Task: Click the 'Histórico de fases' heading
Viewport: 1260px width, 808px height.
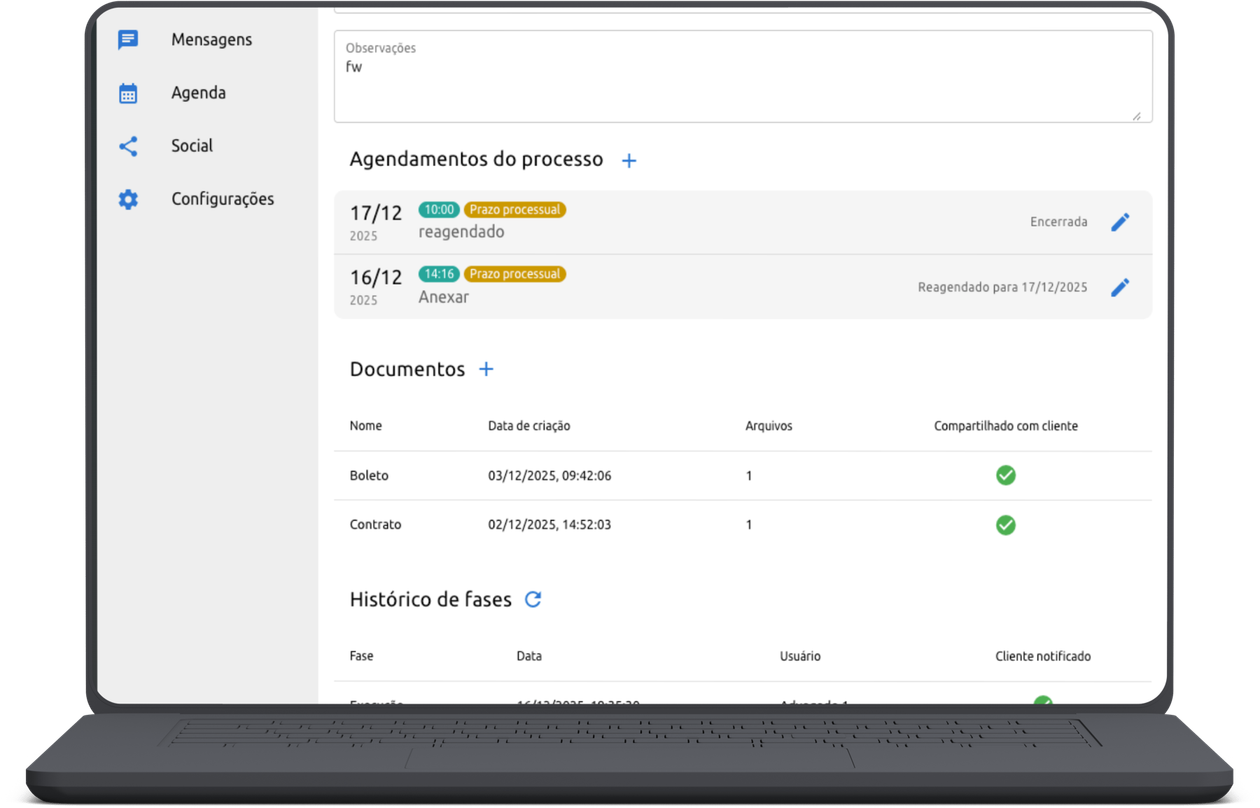Action: click(430, 599)
